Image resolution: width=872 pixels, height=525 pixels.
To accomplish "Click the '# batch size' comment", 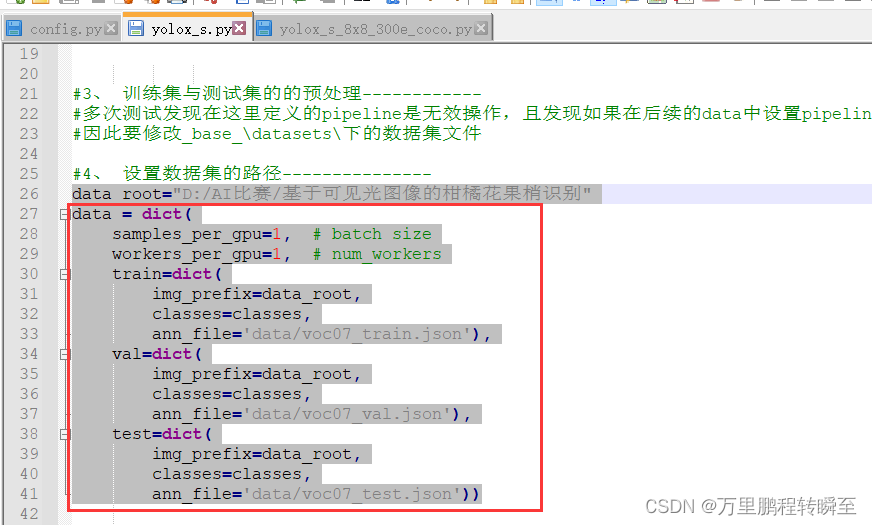I will tap(372, 234).
